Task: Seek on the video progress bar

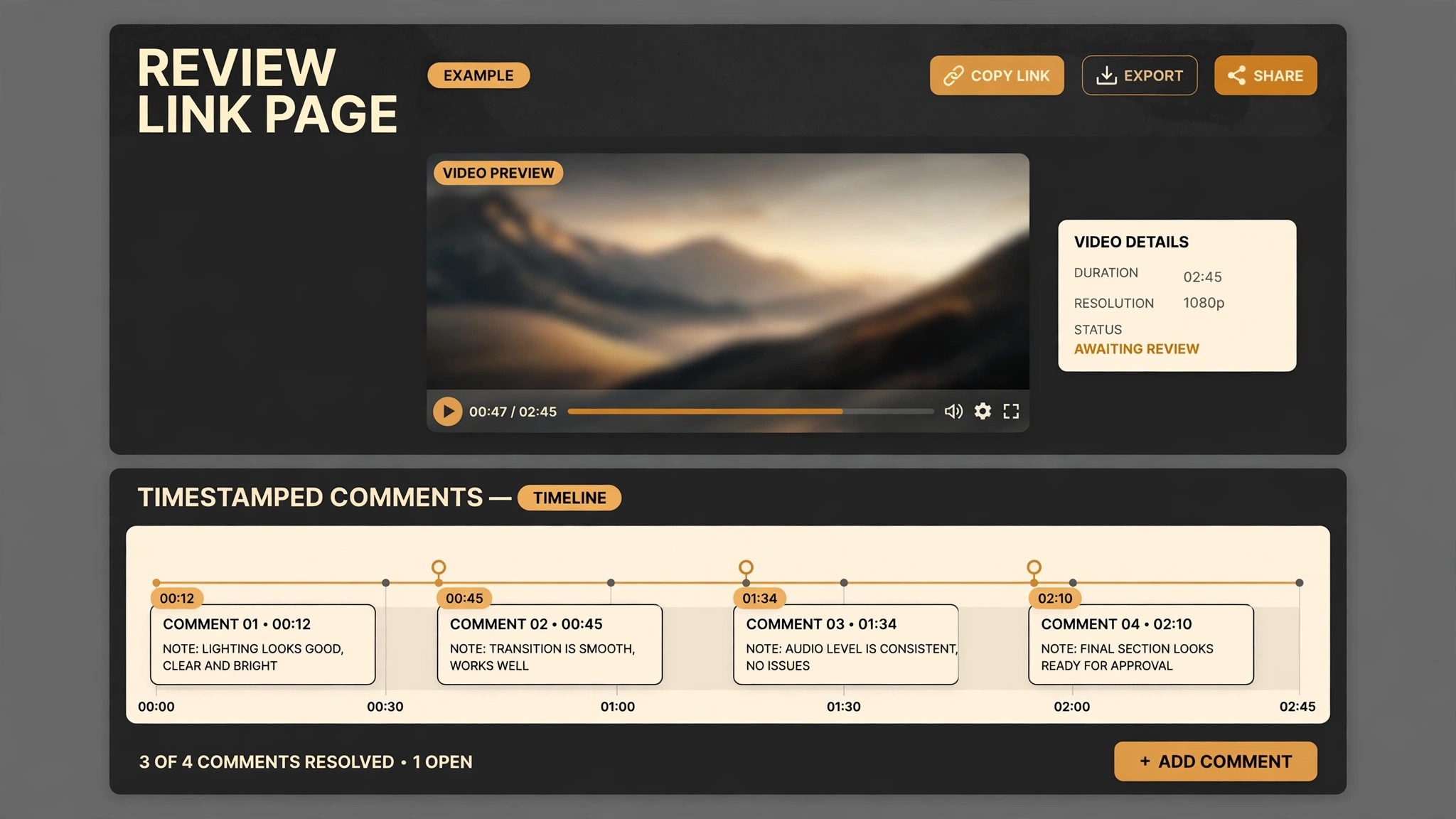Action: [x=751, y=411]
